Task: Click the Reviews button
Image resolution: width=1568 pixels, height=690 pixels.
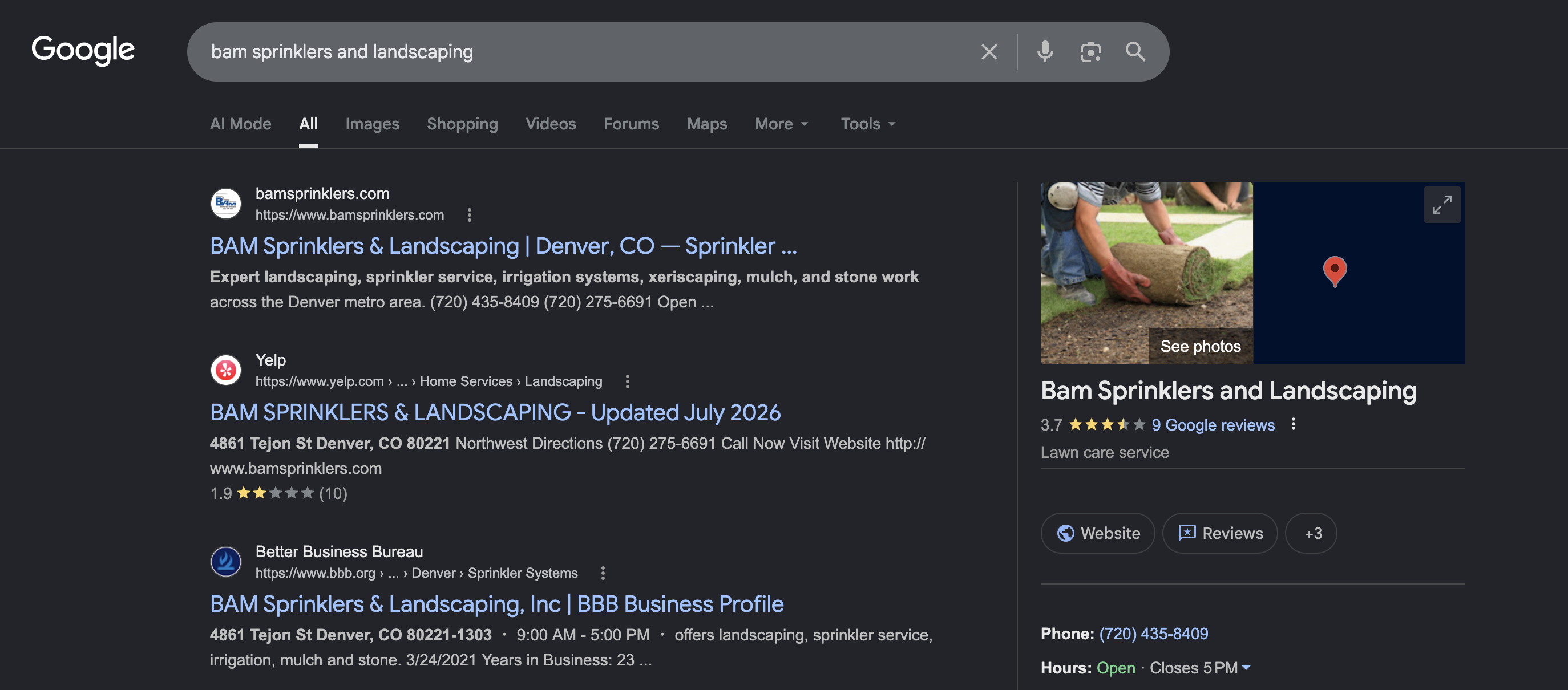Action: 1219,533
